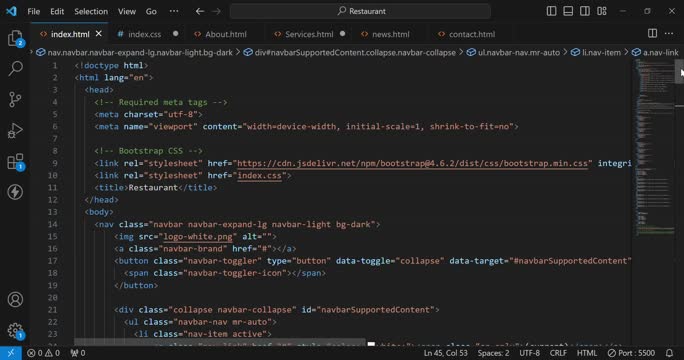
Task: Click the vertical scrollbar thumb
Action: (680, 71)
